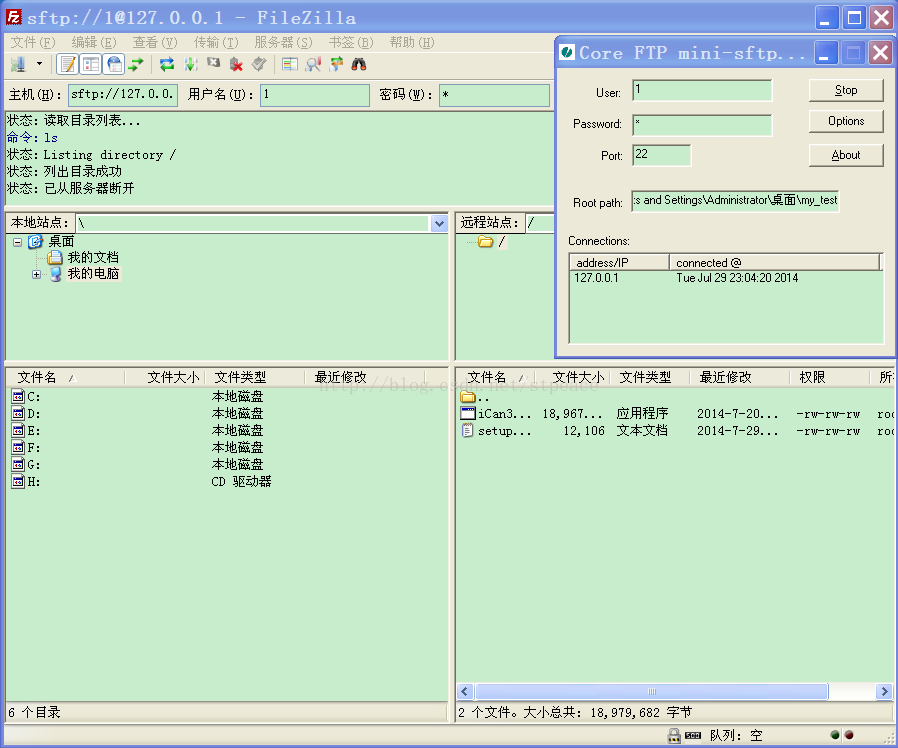Screen dimensions: 898x748
Task: Click About in Core FTP mini-sftp
Action: coord(846,155)
